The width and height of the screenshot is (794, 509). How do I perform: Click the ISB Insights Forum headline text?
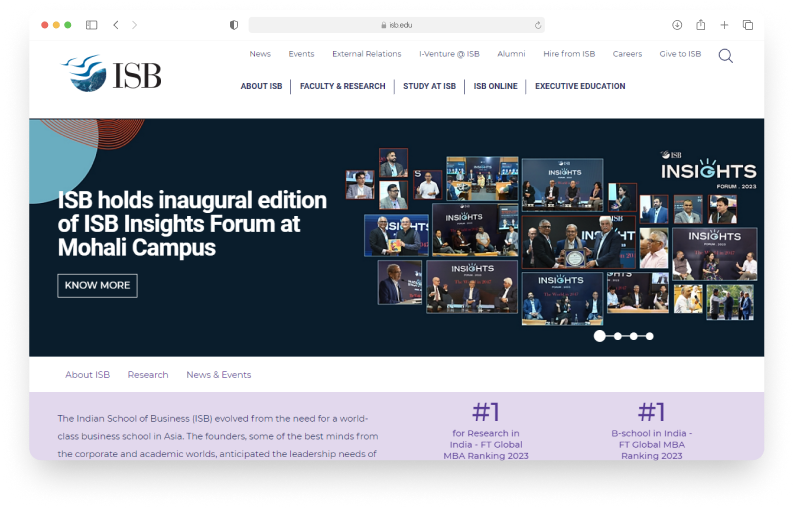pyautogui.click(x=192, y=224)
